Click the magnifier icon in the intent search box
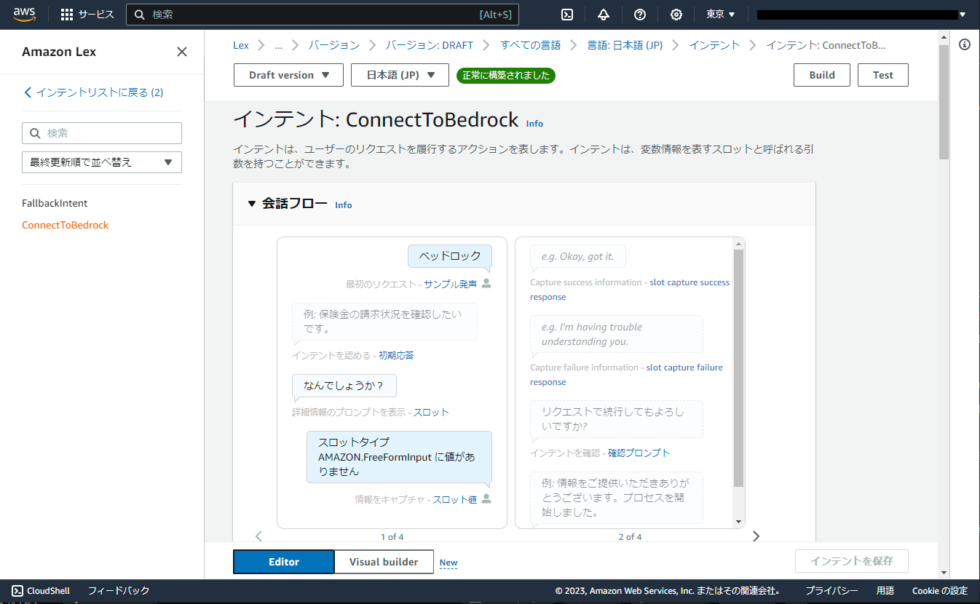Viewport: 980px width, 604px height. click(35, 132)
